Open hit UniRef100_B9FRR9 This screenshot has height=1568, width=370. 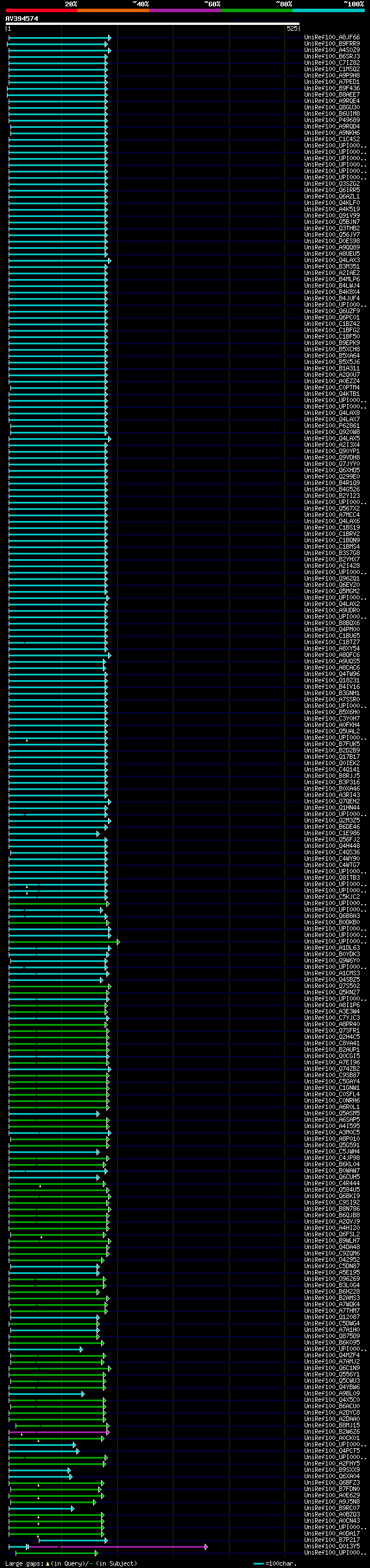332,44
